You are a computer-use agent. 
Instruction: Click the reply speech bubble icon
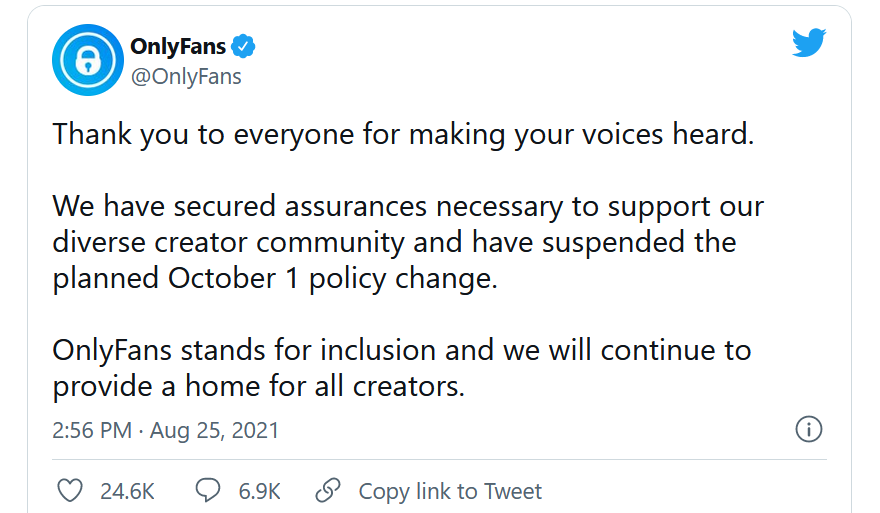(208, 490)
